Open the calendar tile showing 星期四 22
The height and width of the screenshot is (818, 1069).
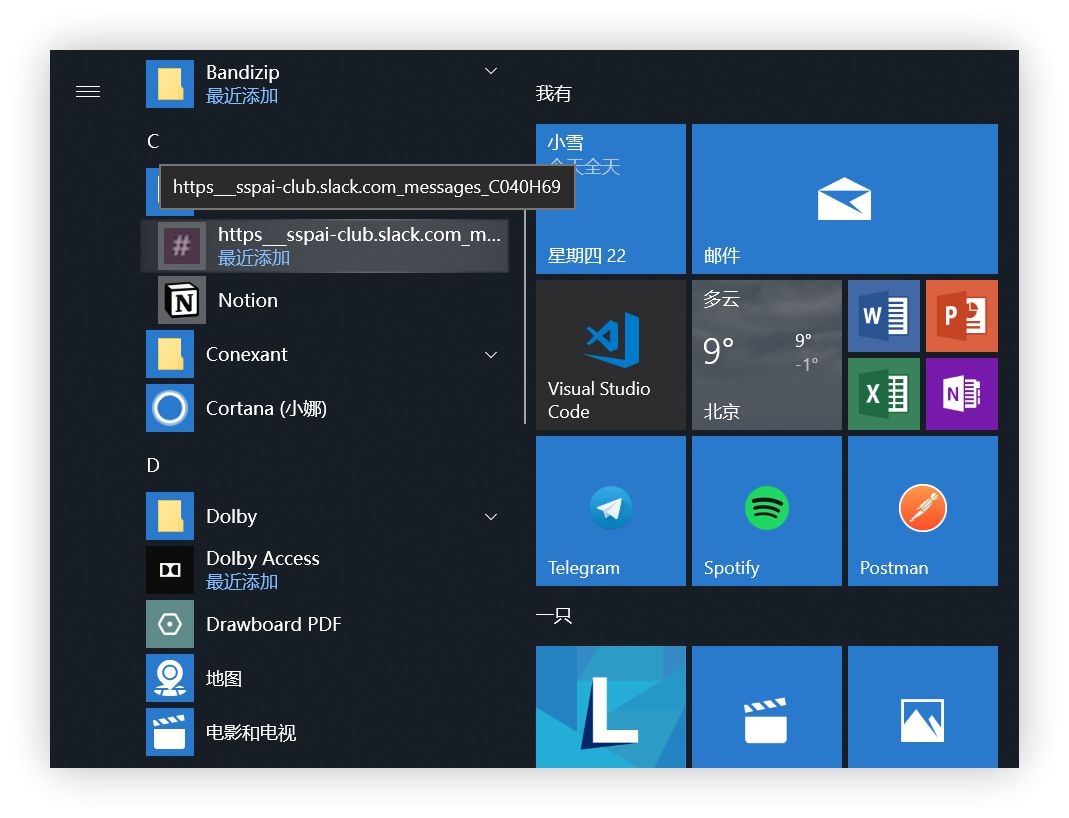(x=611, y=199)
